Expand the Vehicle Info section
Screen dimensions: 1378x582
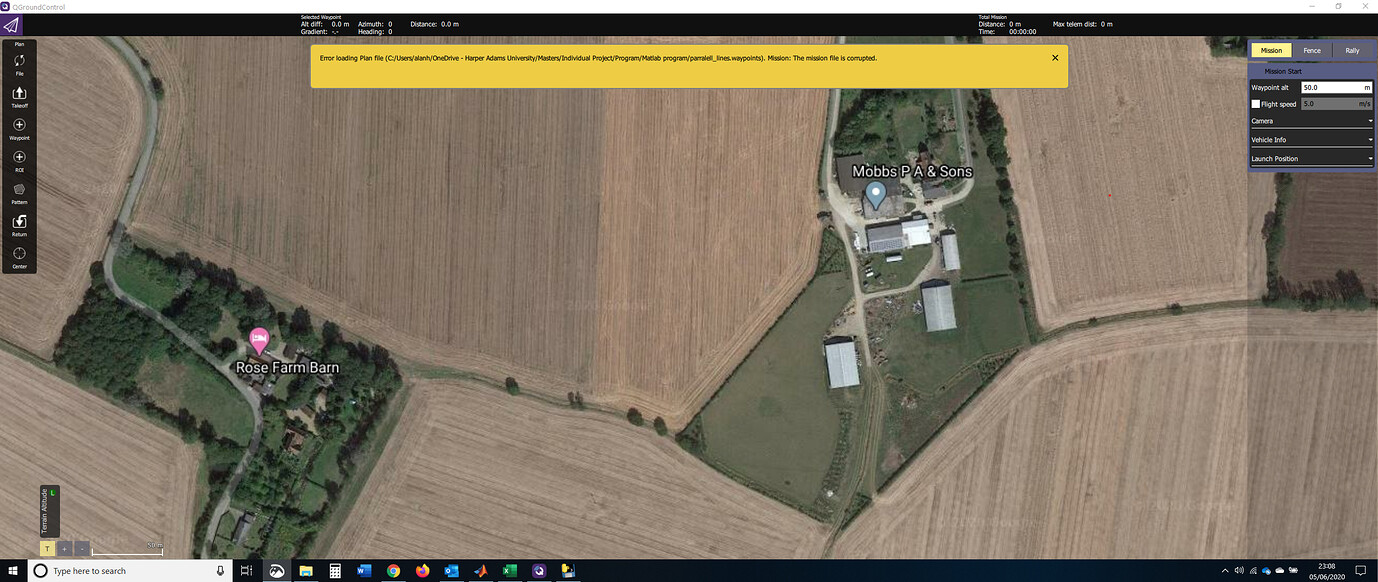click(x=1312, y=140)
